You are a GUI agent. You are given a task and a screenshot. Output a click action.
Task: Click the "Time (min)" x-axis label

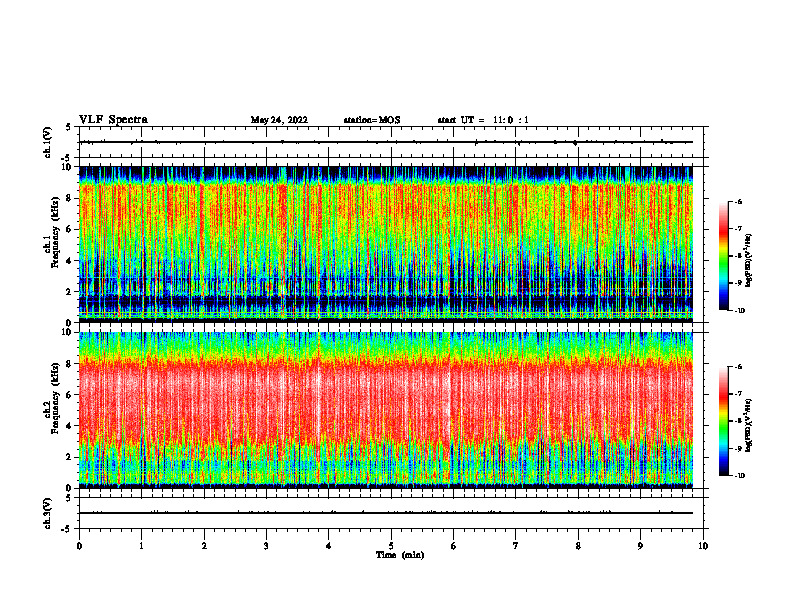pos(400,555)
